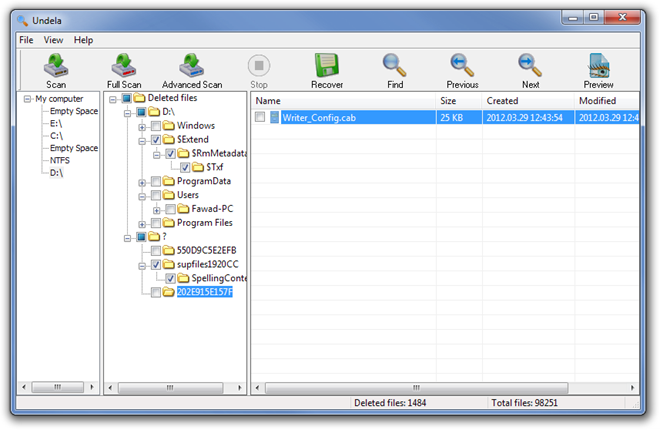Click the Deleted files folder icon
Viewport: 660px width, 430px height.
[139, 98]
